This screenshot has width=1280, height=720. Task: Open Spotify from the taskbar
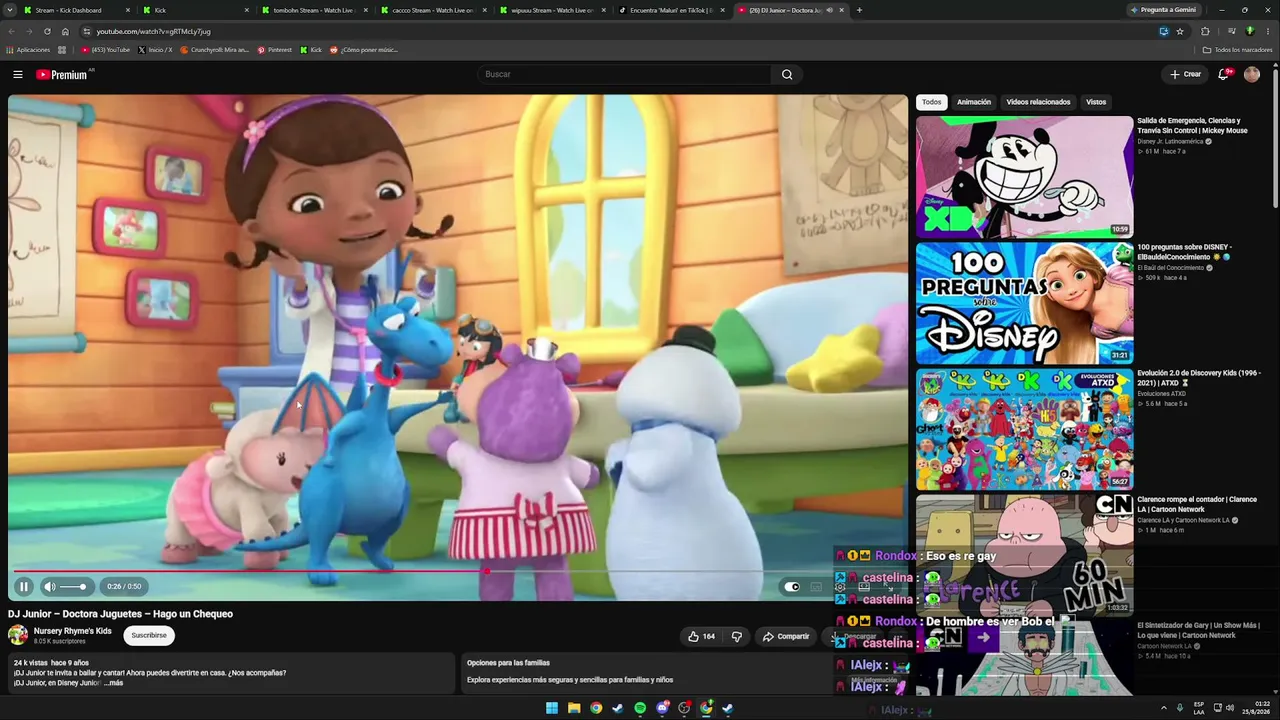click(x=640, y=708)
